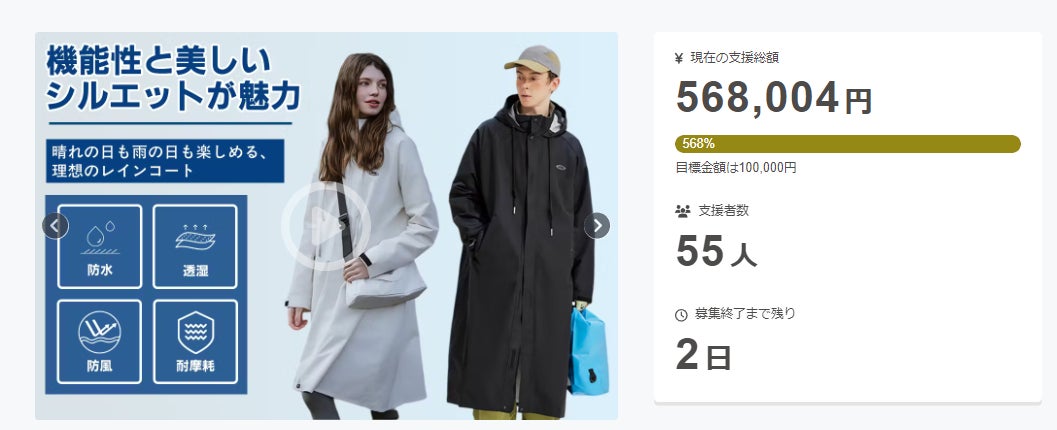Advance to the next slide with the right arrow

pos(597,226)
